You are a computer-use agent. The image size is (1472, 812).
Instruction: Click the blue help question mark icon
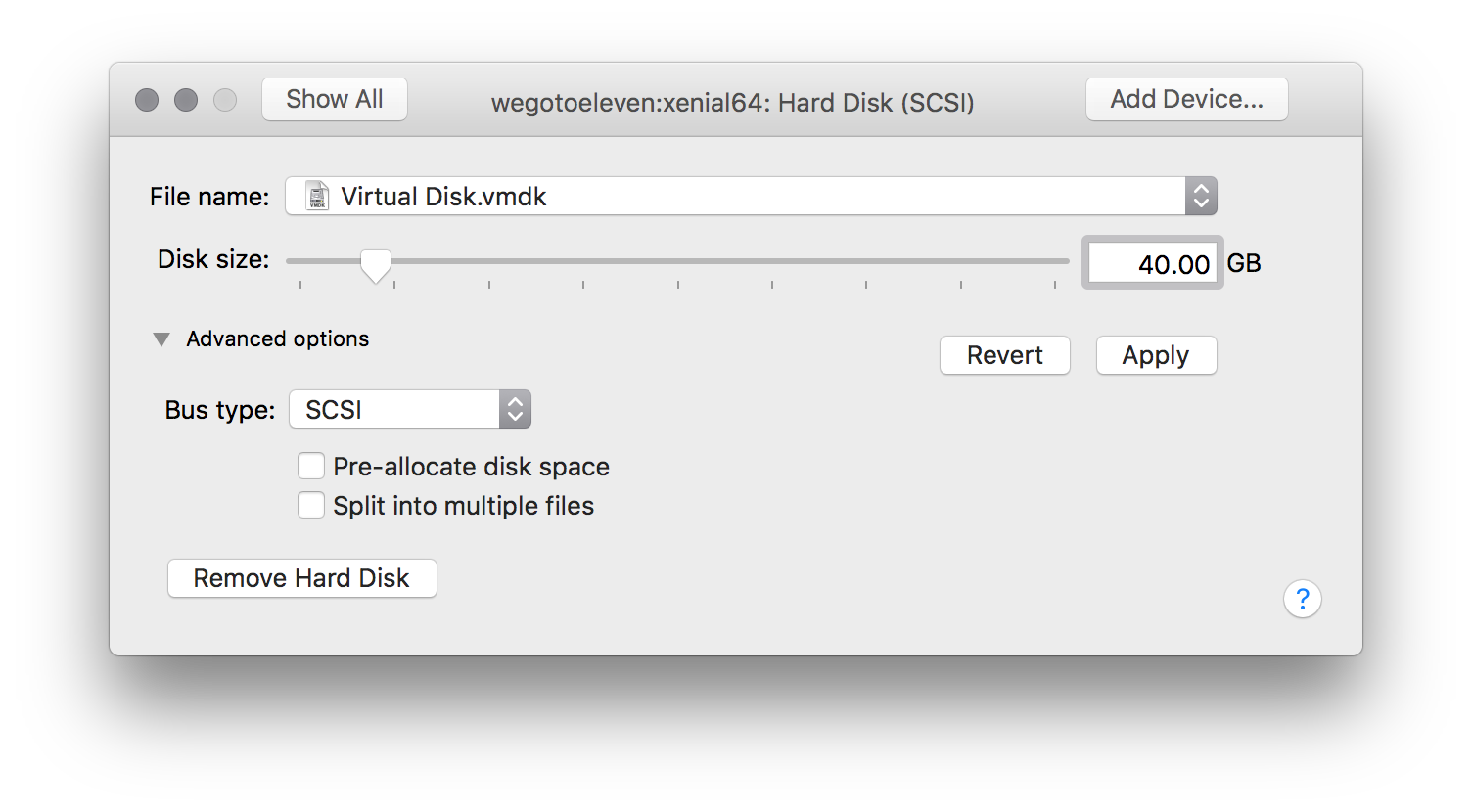[x=1302, y=599]
